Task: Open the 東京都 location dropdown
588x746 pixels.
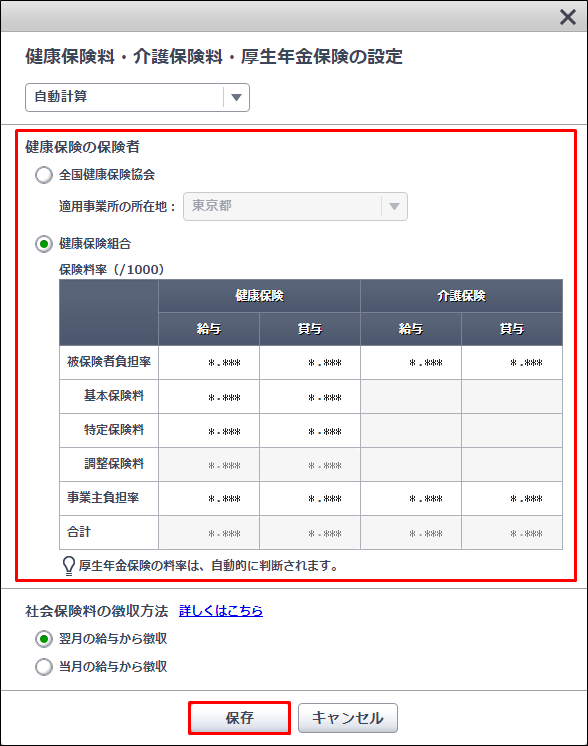Action: click(x=295, y=206)
